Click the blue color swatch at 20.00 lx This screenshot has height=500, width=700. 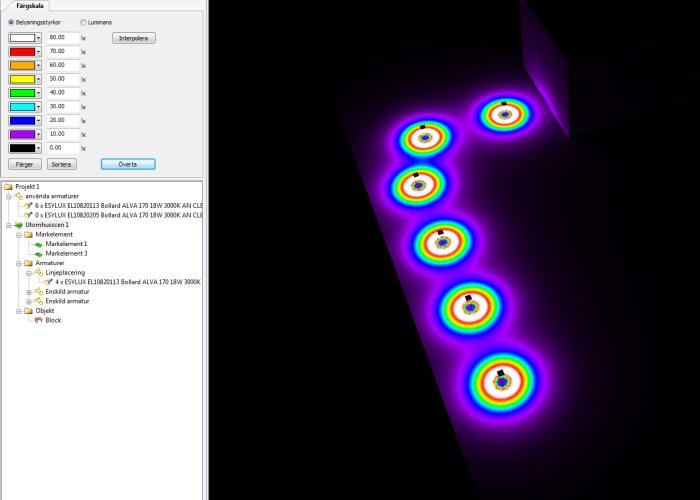click(x=22, y=121)
